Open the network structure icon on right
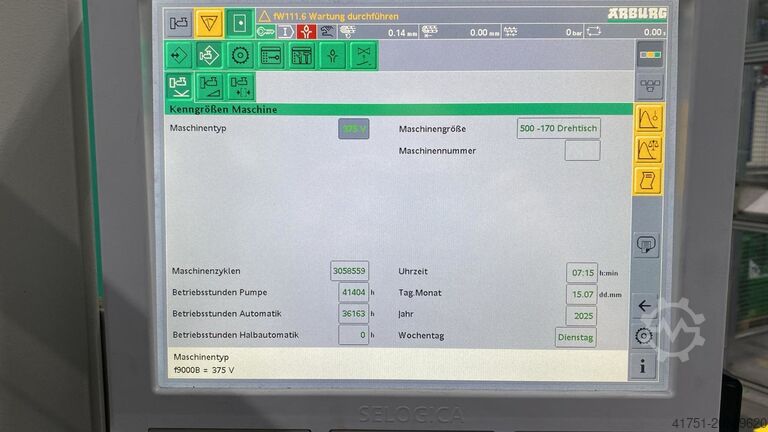The height and width of the screenshot is (432, 768). tap(650, 87)
